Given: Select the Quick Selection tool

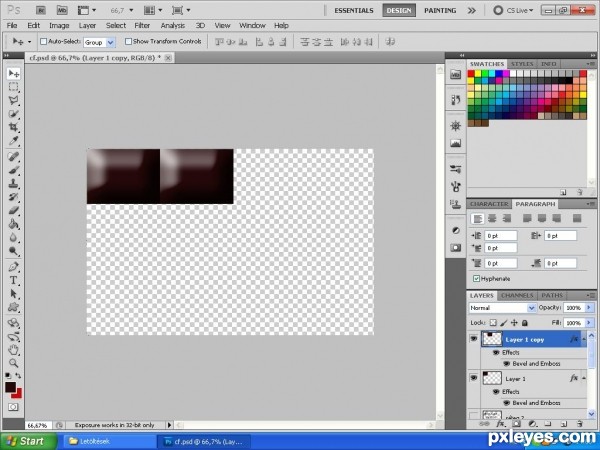Looking at the screenshot, I should (13, 114).
